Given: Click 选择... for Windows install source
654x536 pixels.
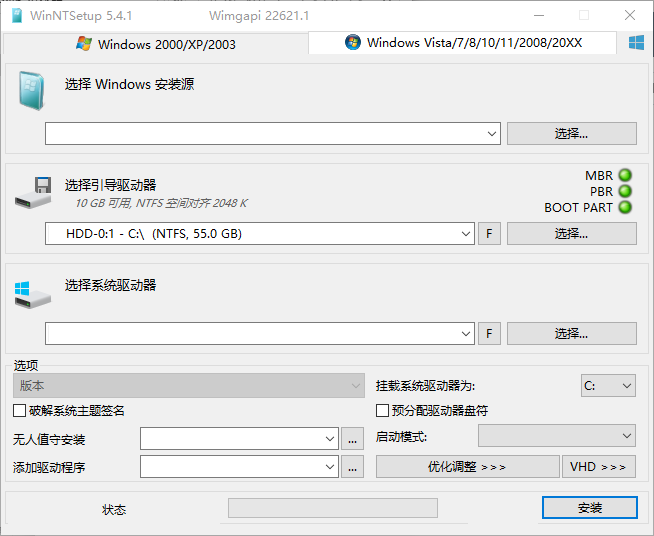Looking at the screenshot, I should coord(572,133).
